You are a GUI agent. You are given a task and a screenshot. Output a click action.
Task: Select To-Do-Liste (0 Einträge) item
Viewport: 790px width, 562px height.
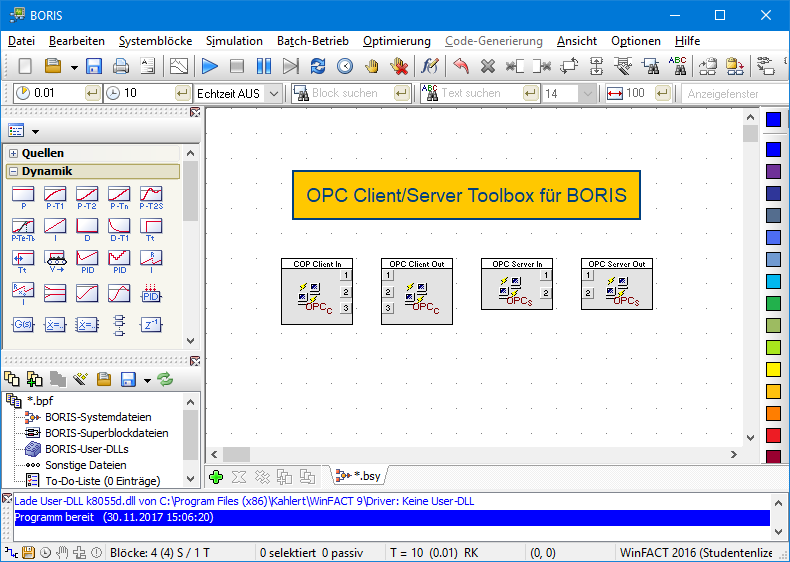click(103, 481)
